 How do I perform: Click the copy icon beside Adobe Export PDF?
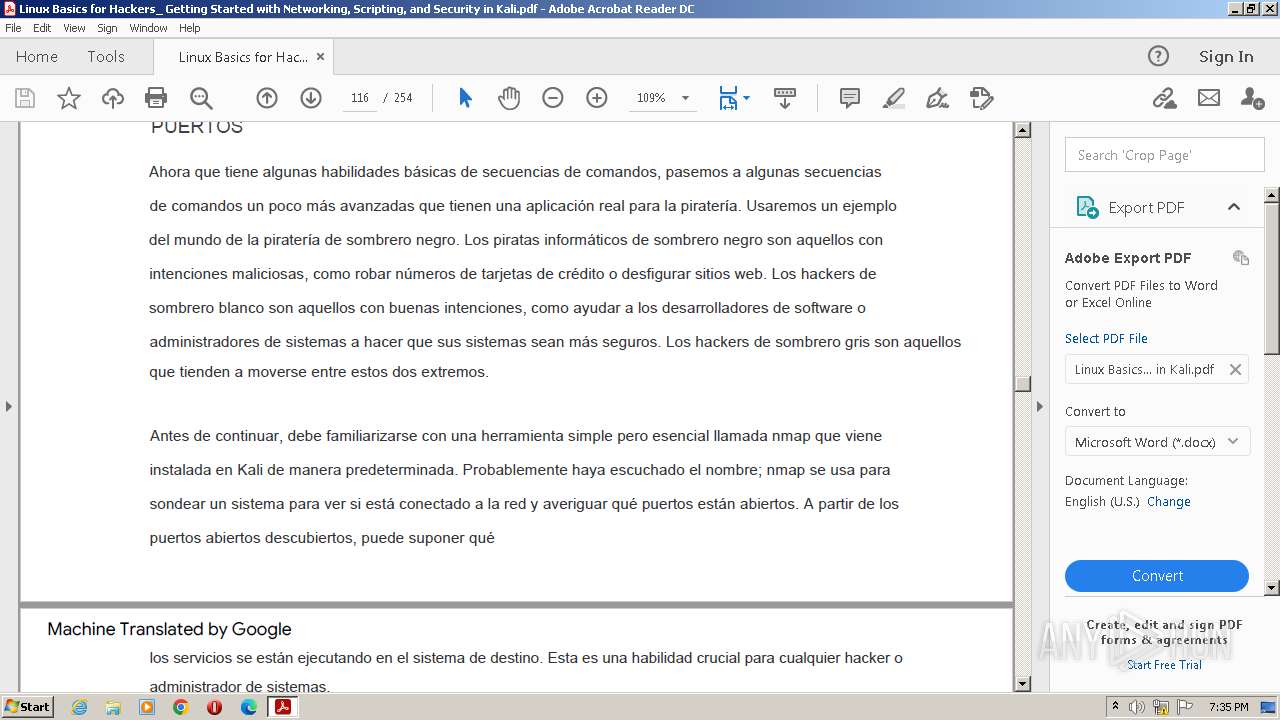point(1241,258)
